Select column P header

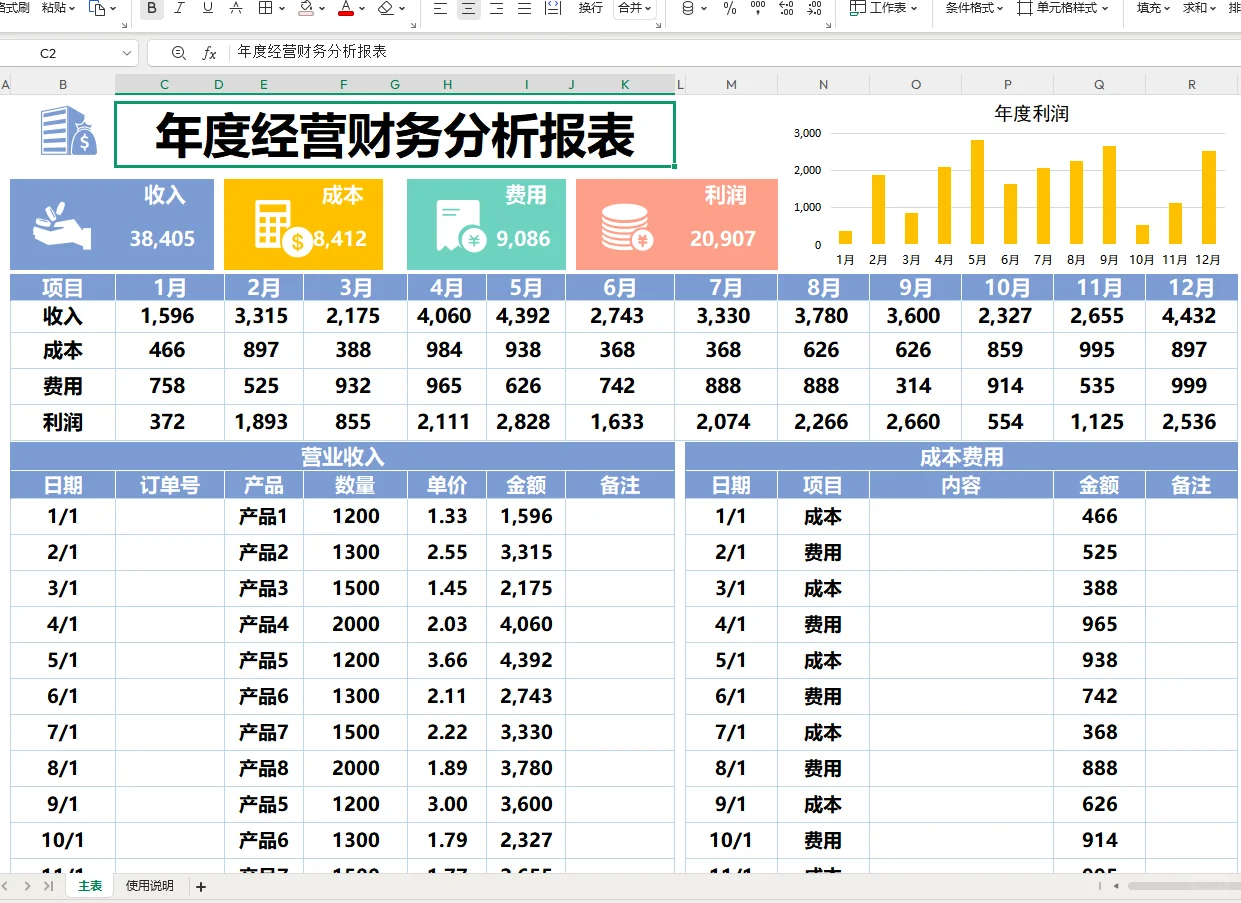[x=1007, y=85]
